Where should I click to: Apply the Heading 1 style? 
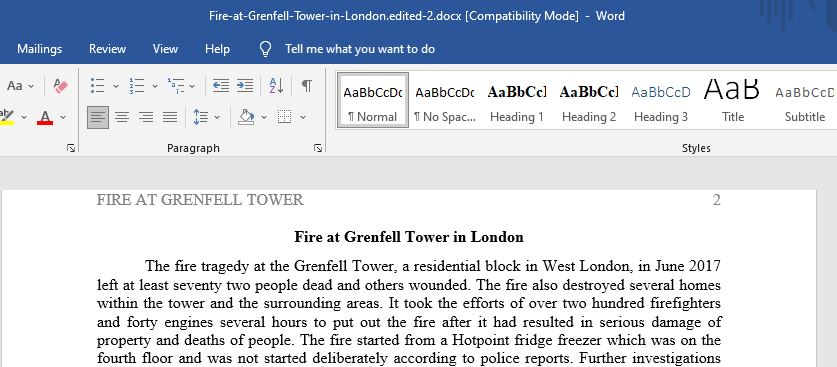pyautogui.click(x=517, y=101)
